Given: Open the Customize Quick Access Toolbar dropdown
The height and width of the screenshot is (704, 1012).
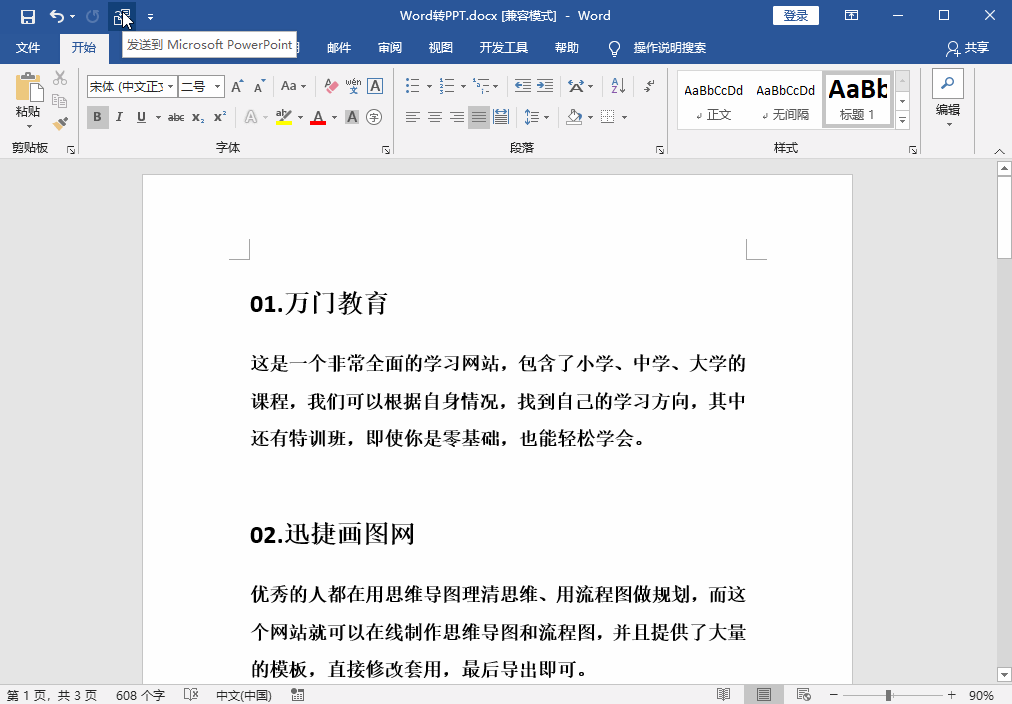Looking at the screenshot, I should [x=150, y=16].
